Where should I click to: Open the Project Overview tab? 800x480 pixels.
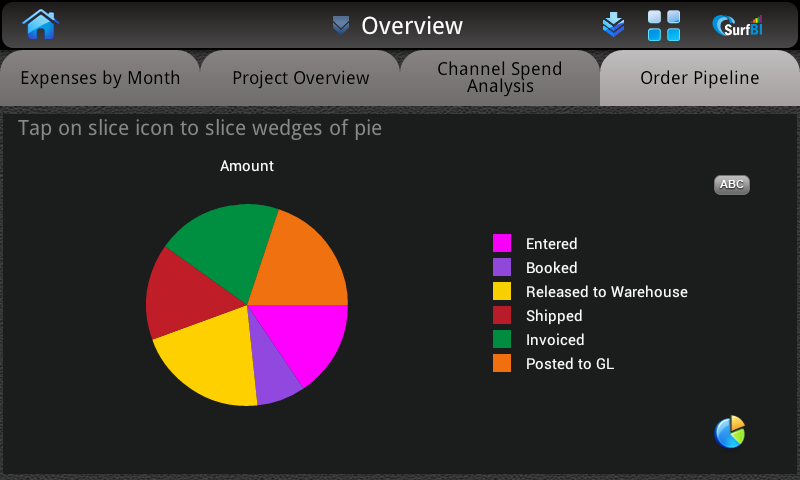point(301,78)
